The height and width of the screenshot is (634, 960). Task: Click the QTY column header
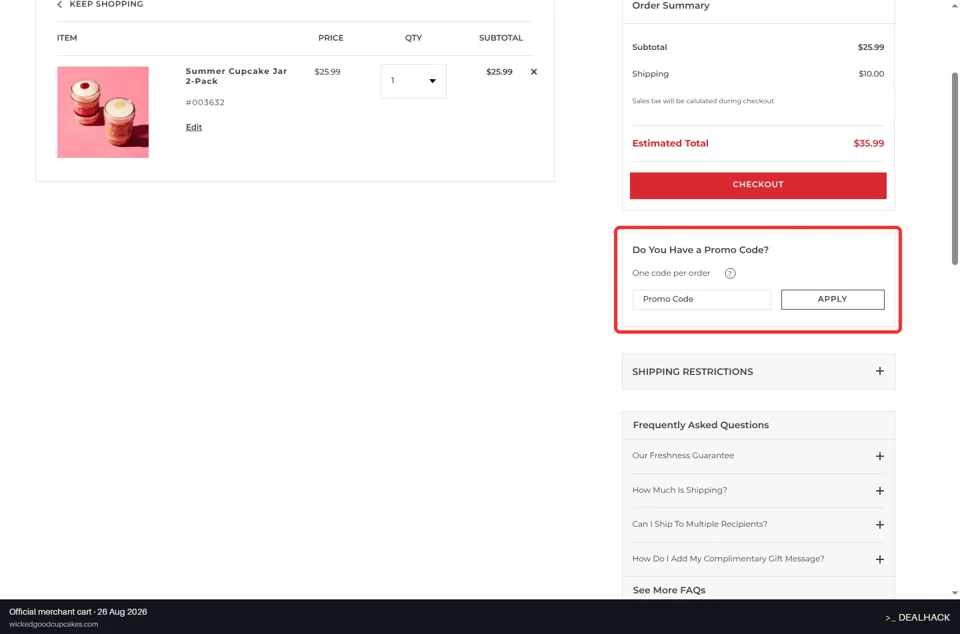coord(413,38)
